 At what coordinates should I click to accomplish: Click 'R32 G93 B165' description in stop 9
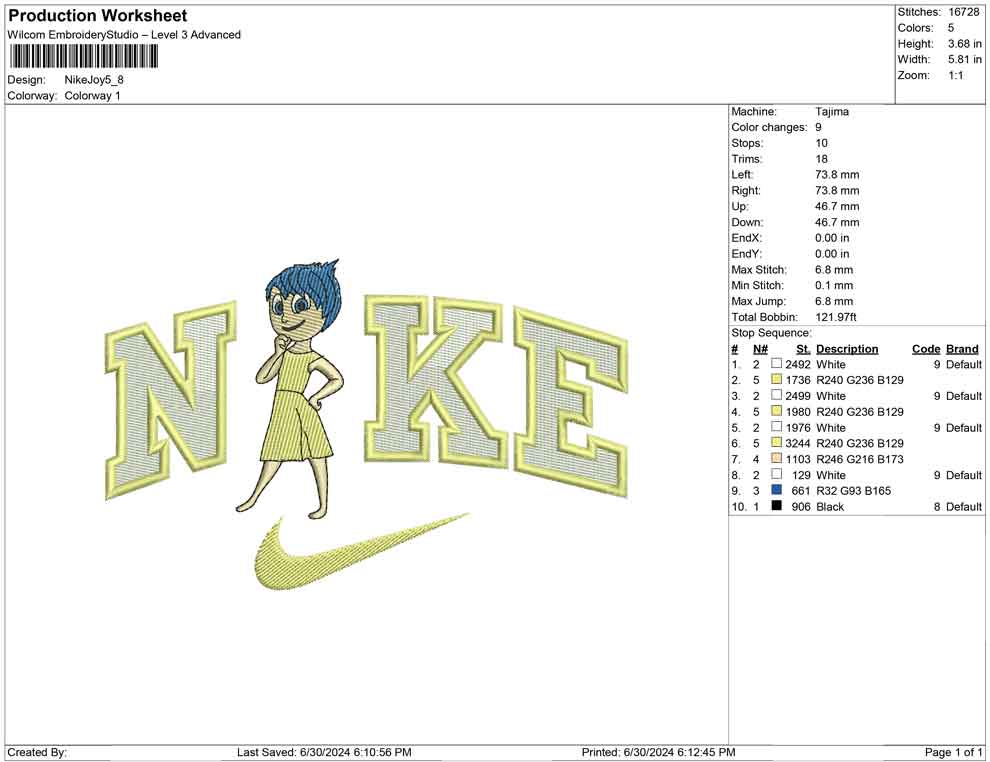click(853, 491)
